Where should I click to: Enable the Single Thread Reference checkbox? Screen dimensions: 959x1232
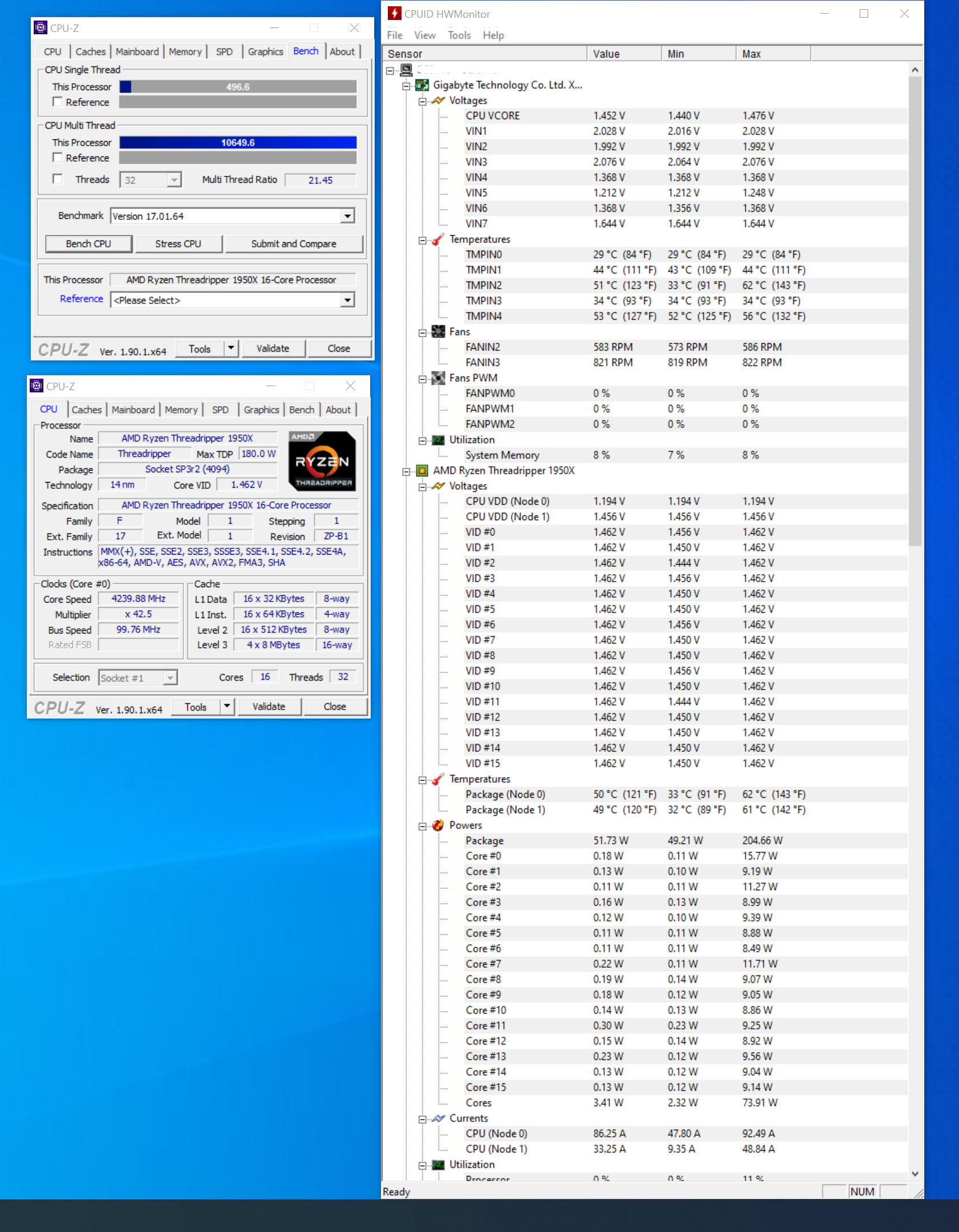[57, 102]
